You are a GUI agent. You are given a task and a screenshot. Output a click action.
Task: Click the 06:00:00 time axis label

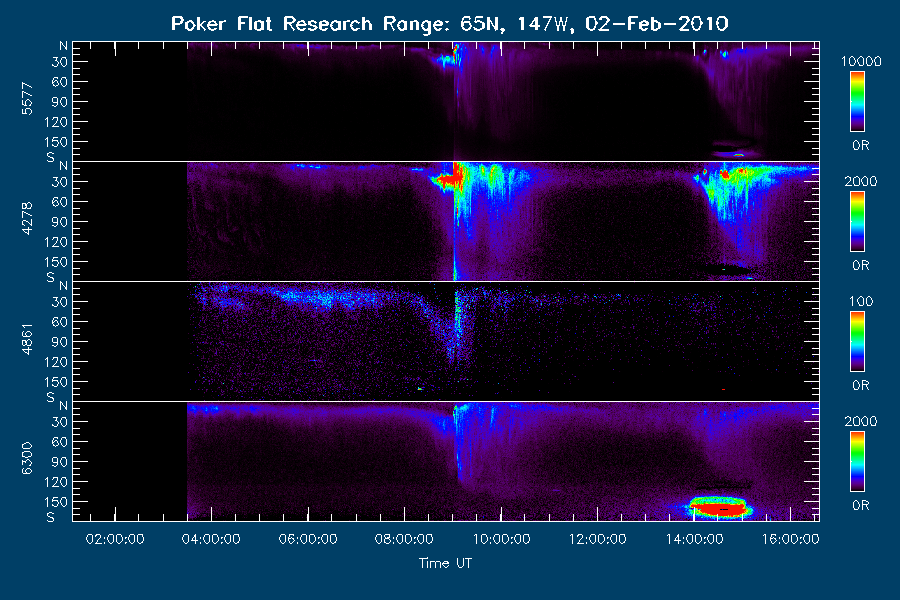308,539
